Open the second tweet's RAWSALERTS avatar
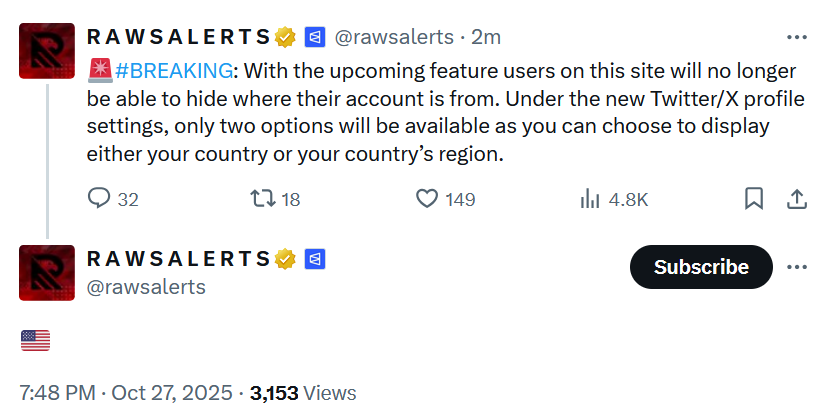 click(x=47, y=273)
